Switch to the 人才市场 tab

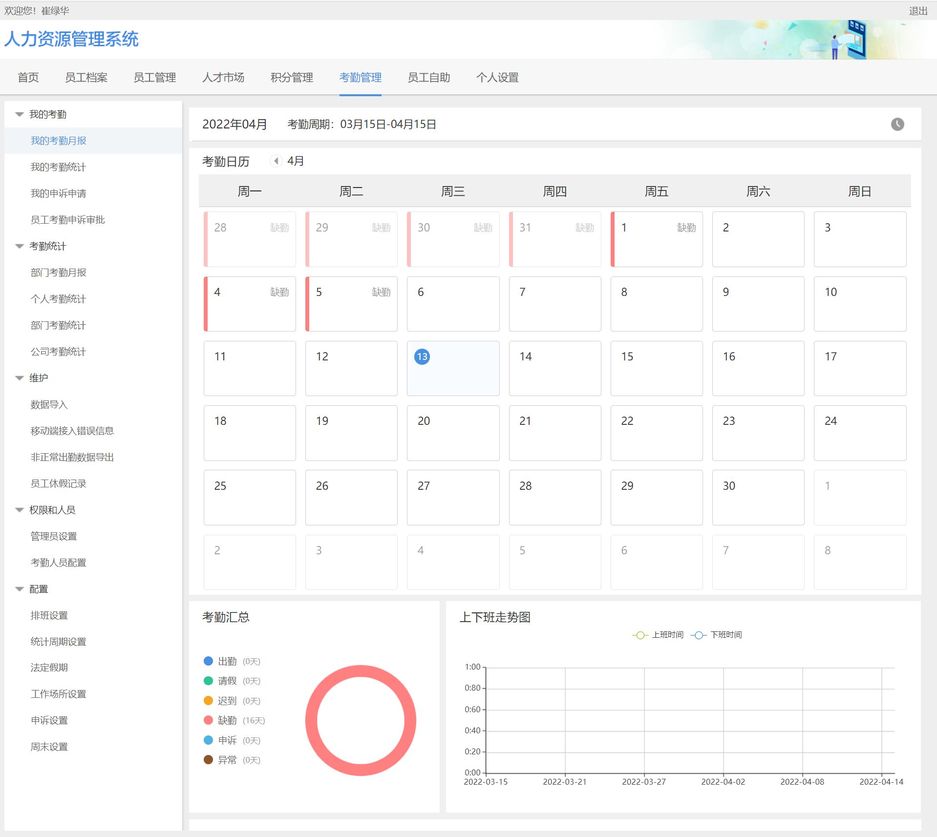click(222, 78)
